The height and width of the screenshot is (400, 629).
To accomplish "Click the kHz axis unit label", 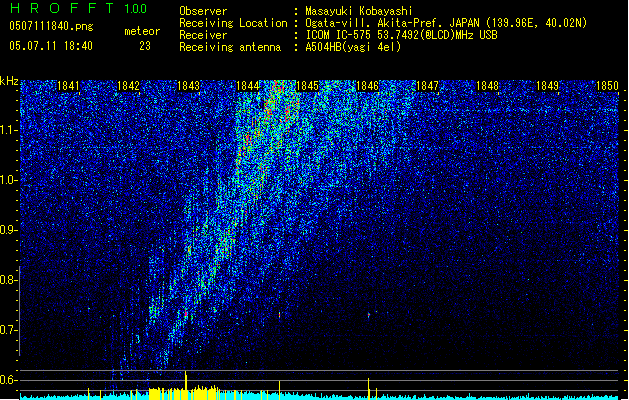I will (x=9, y=81).
